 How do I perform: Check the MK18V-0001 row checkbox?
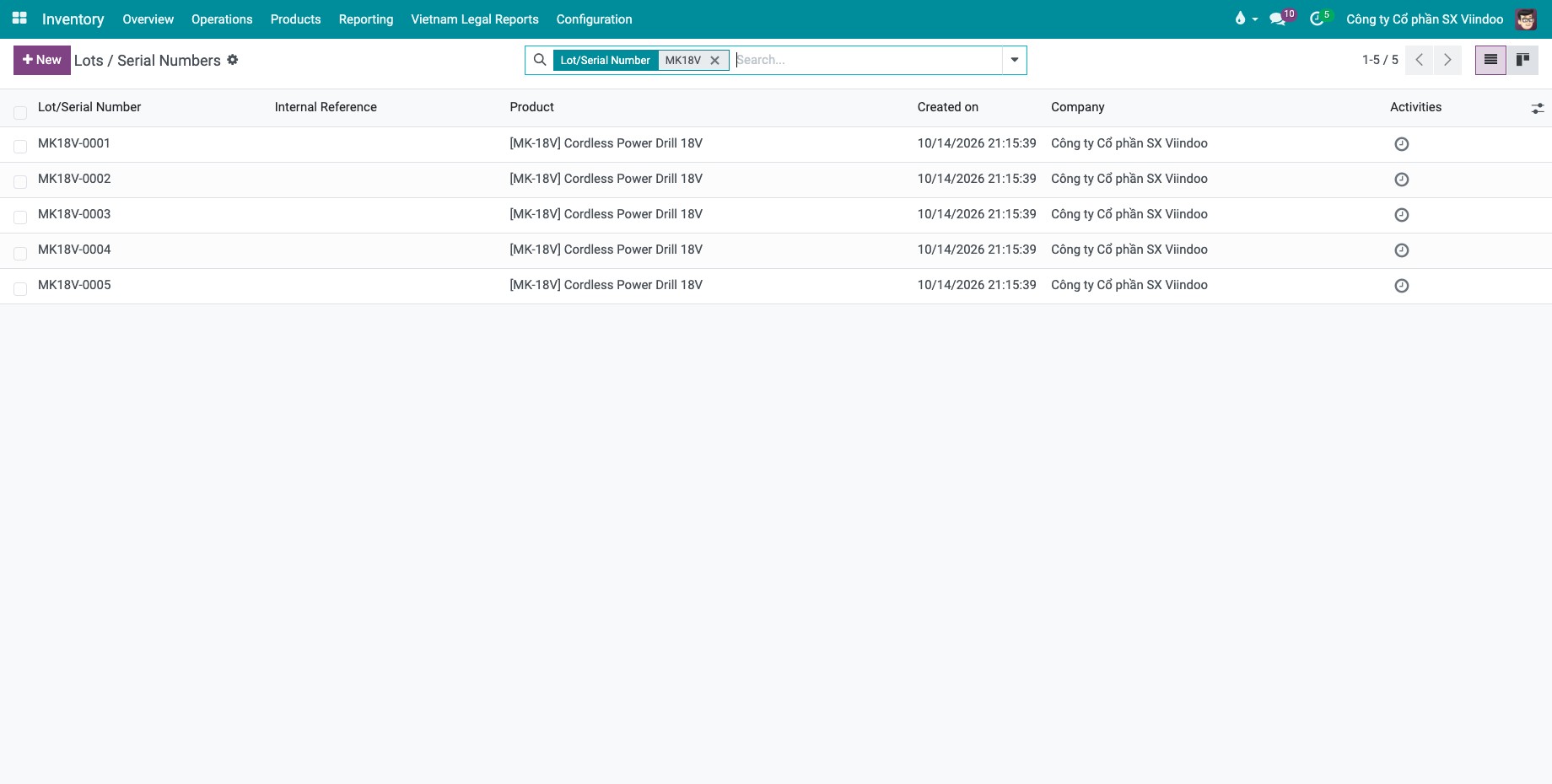point(20,147)
